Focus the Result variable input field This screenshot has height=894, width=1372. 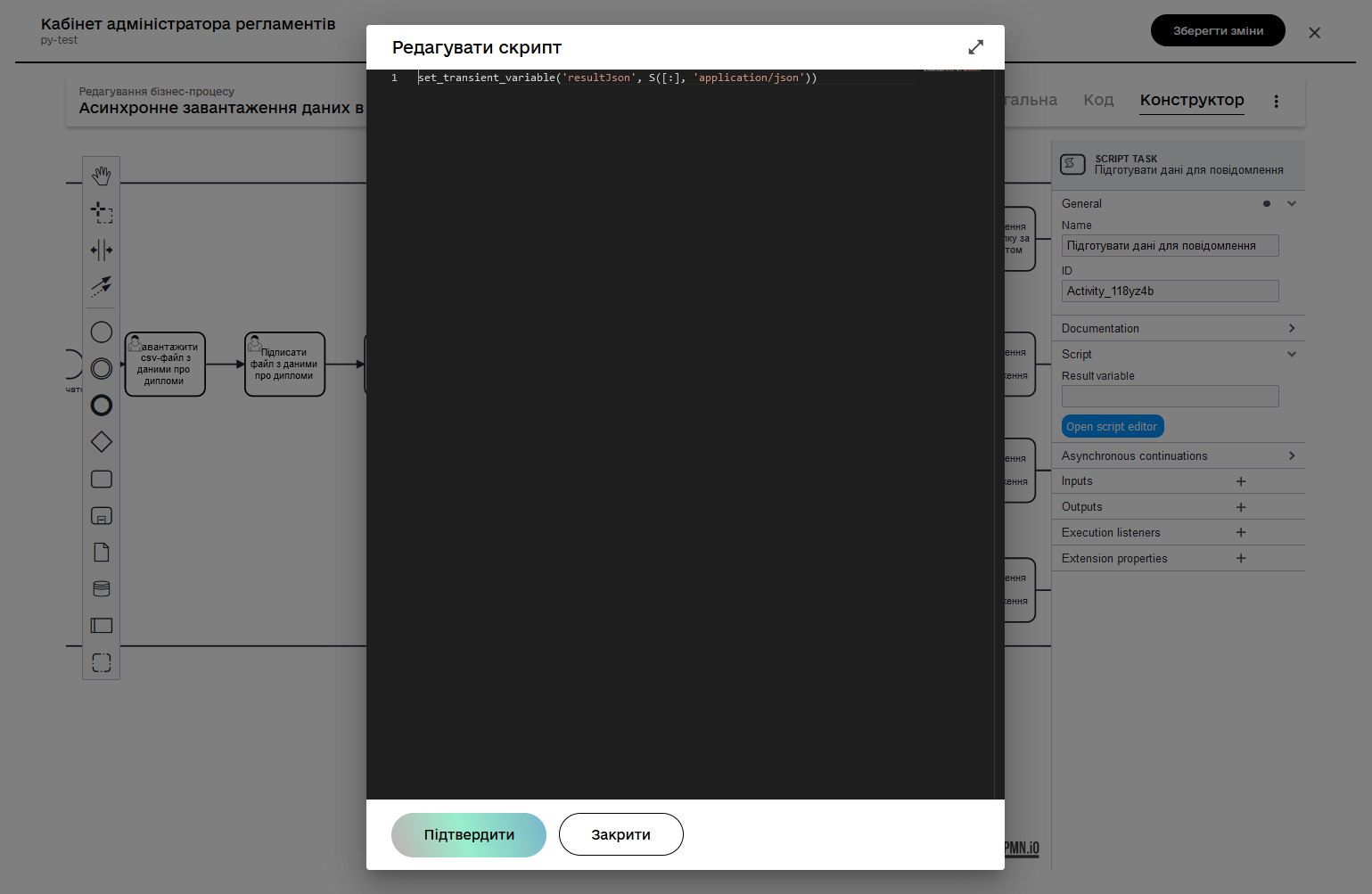(x=1170, y=397)
